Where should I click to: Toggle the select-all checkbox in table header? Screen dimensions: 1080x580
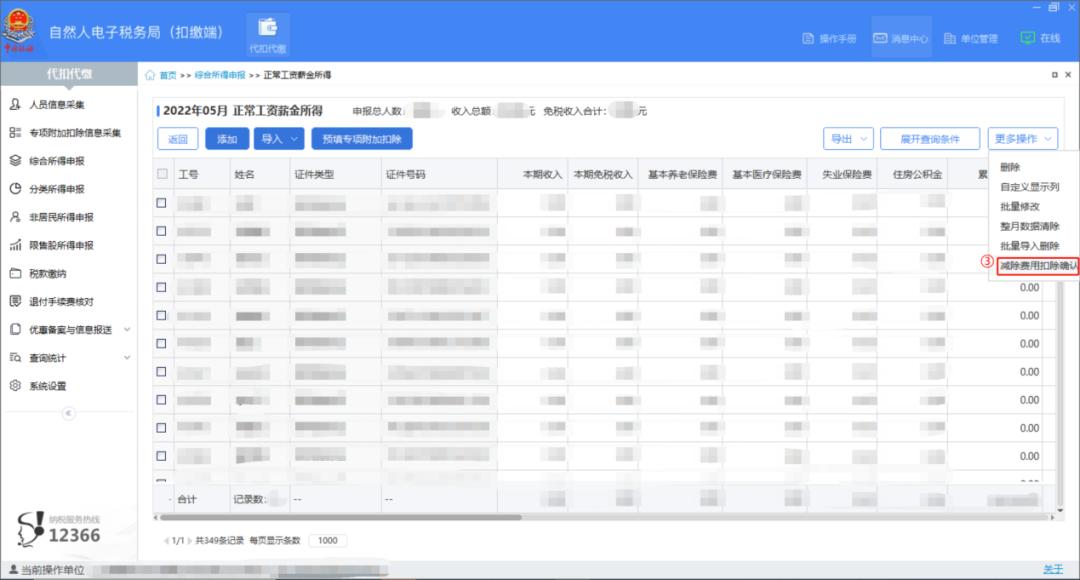pyautogui.click(x=162, y=174)
